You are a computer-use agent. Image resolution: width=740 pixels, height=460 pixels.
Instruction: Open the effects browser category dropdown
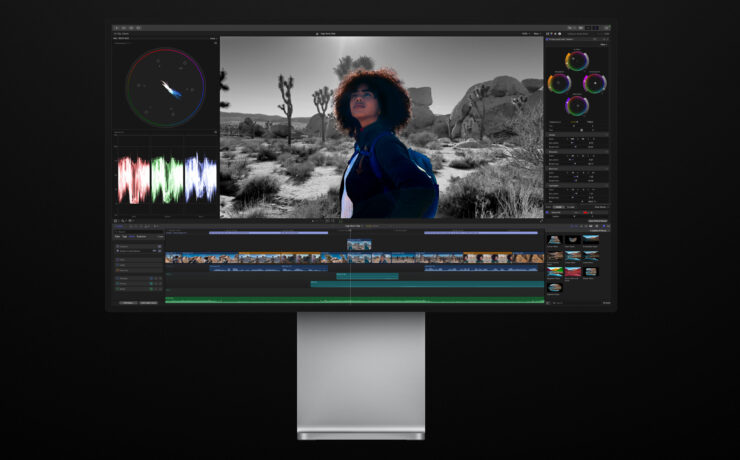[x=598, y=231]
